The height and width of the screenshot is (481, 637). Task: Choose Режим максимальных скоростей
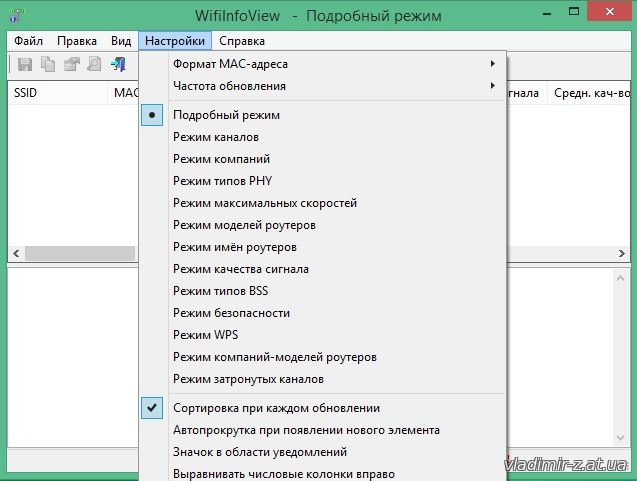pos(322,203)
